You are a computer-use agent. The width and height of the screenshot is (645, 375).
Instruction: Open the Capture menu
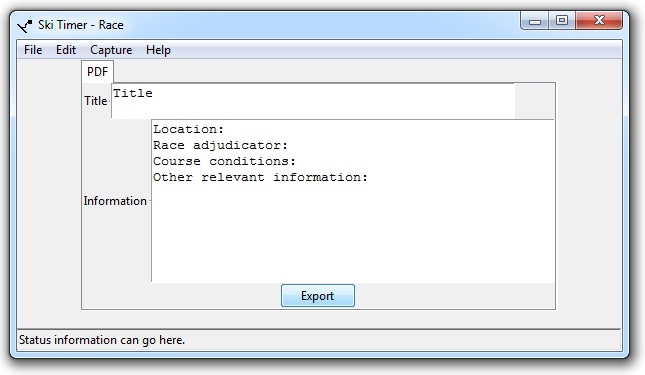(x=111, y=50)
